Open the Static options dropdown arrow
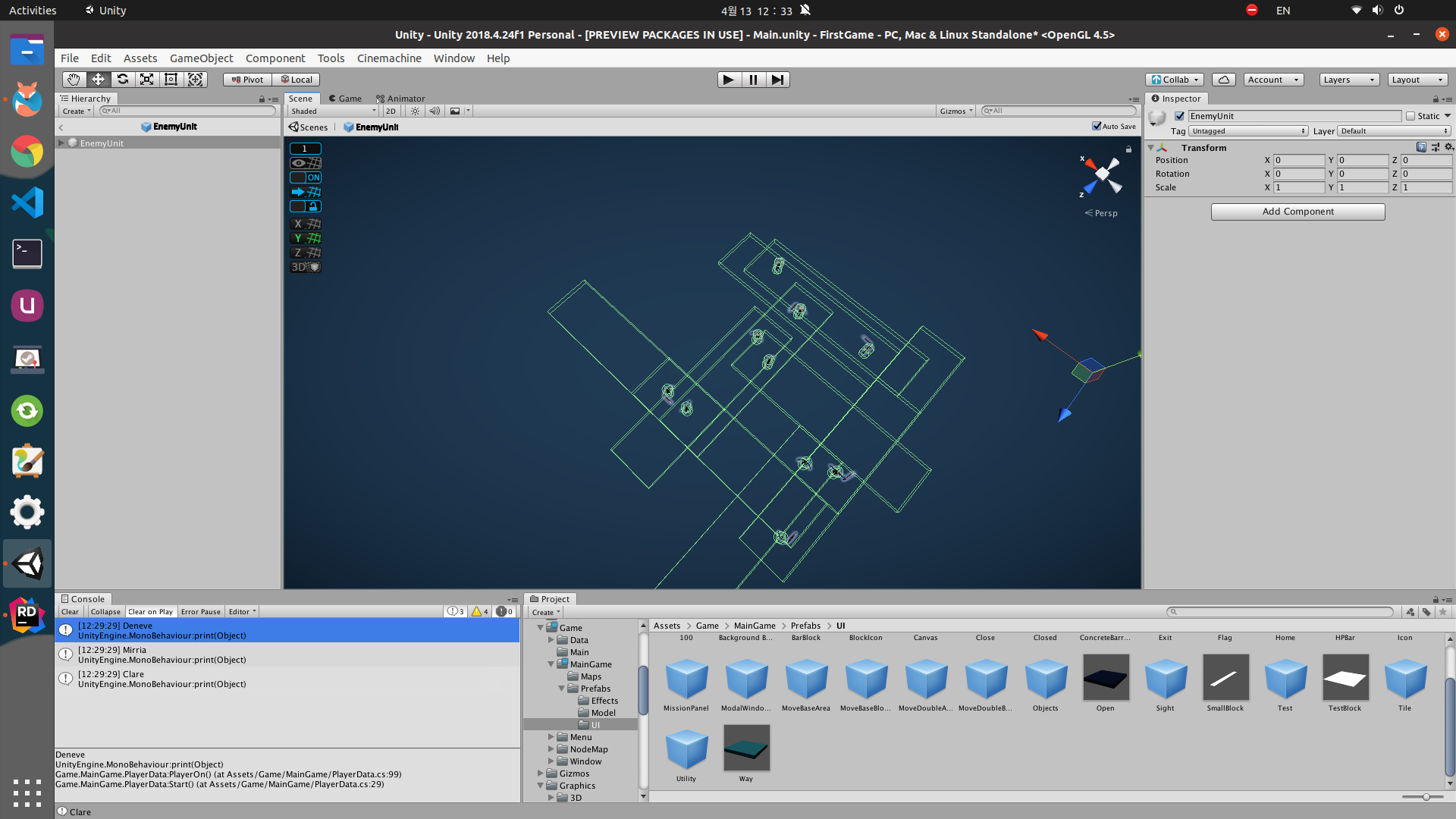1456x819 pixels. [1448, 116]
